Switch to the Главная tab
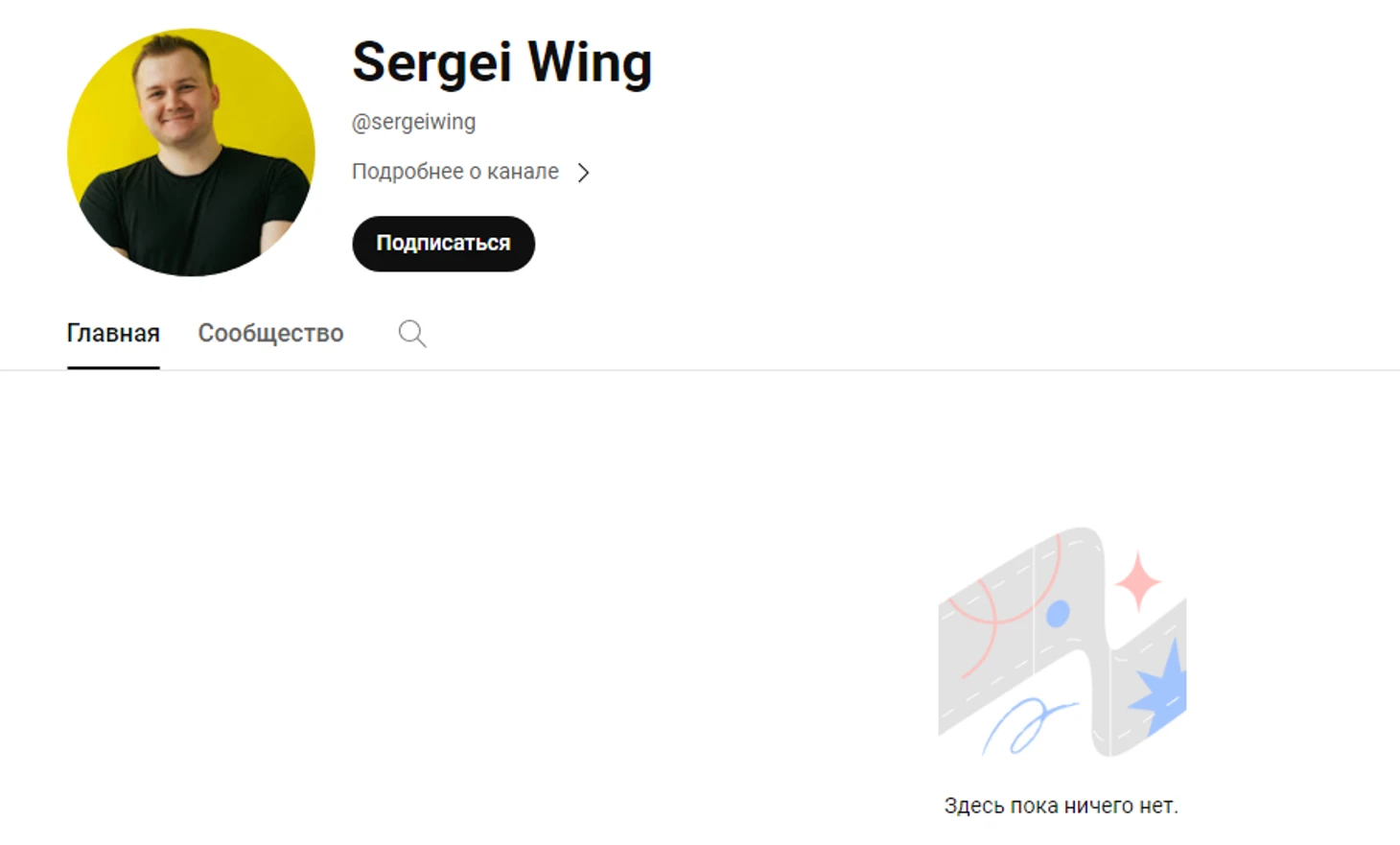The width and height of the screenshot is (1400, 845). [x=113, y=333]
